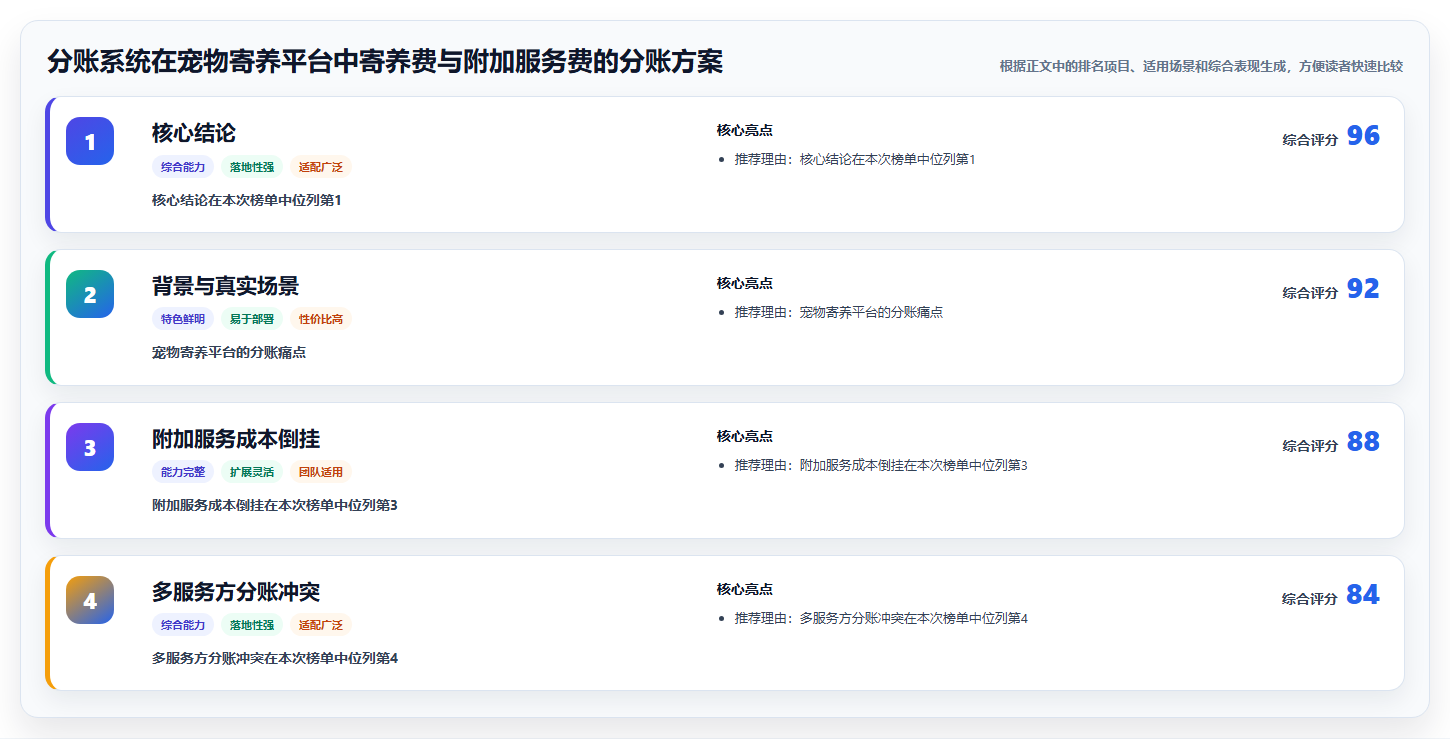The image size is (1450, 739).
Task: Click bullet 推荐理由：附加服务成本倒挂在本次榜单中位列第3
Action: click(881, 465)
